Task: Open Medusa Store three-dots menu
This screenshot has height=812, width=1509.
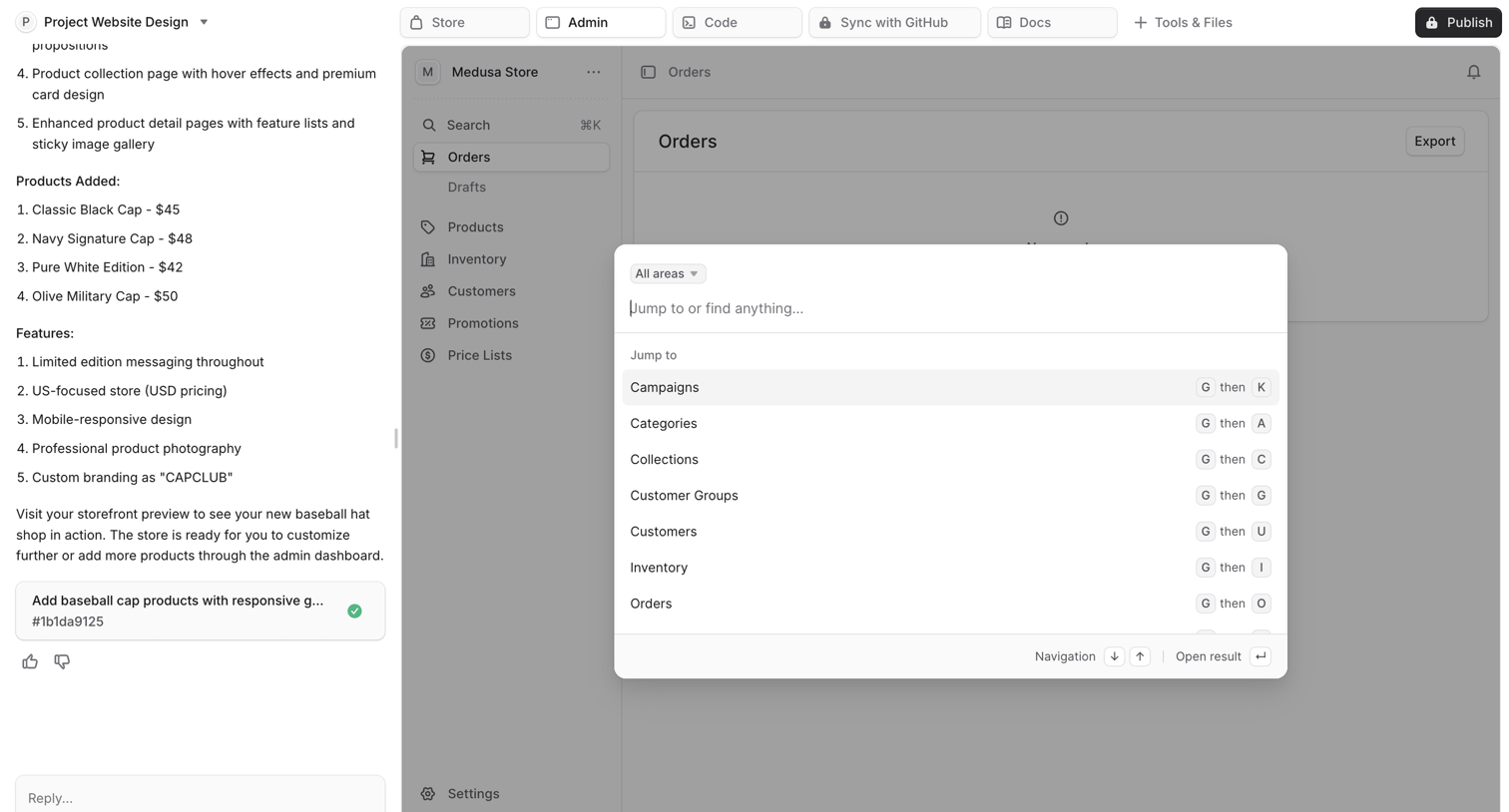Action: [594, 72]
